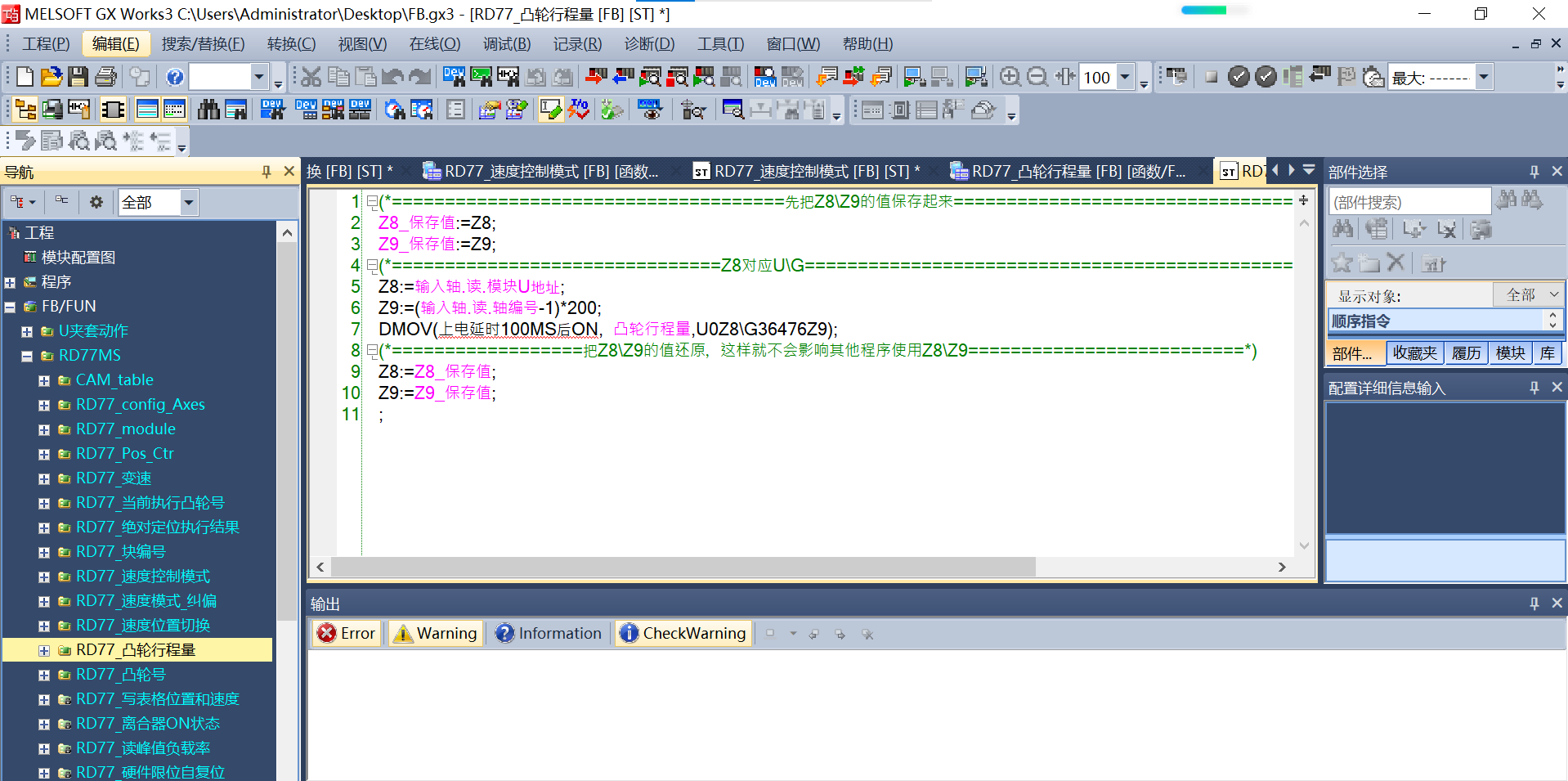The image size is (1568, 781).
Task: Toggle the Error filter in output panel
Action: (x=347, y=633)
